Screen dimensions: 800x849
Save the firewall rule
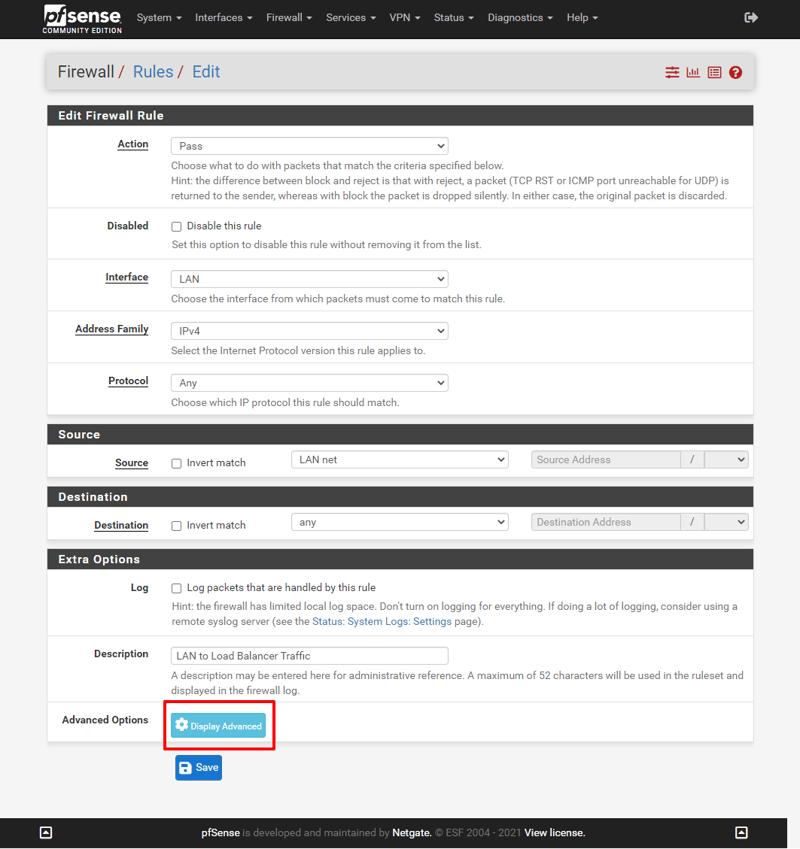point(198,767)
